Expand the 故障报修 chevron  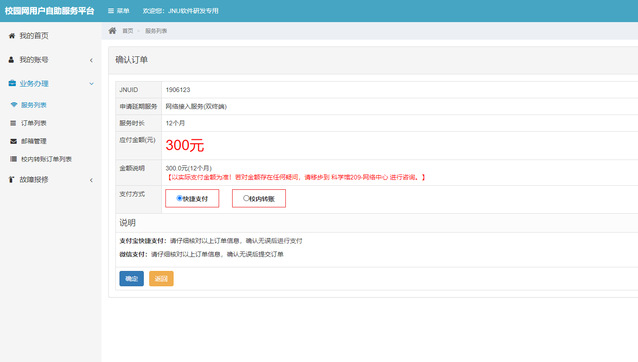pyautogui.click(x=91, y=180)
